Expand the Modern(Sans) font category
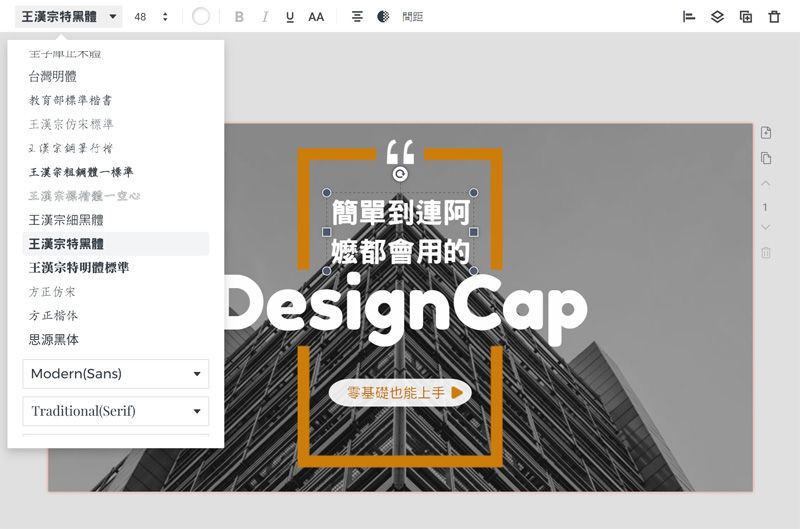This screenshot has width=800, height=529. click(x=116, y=374)
